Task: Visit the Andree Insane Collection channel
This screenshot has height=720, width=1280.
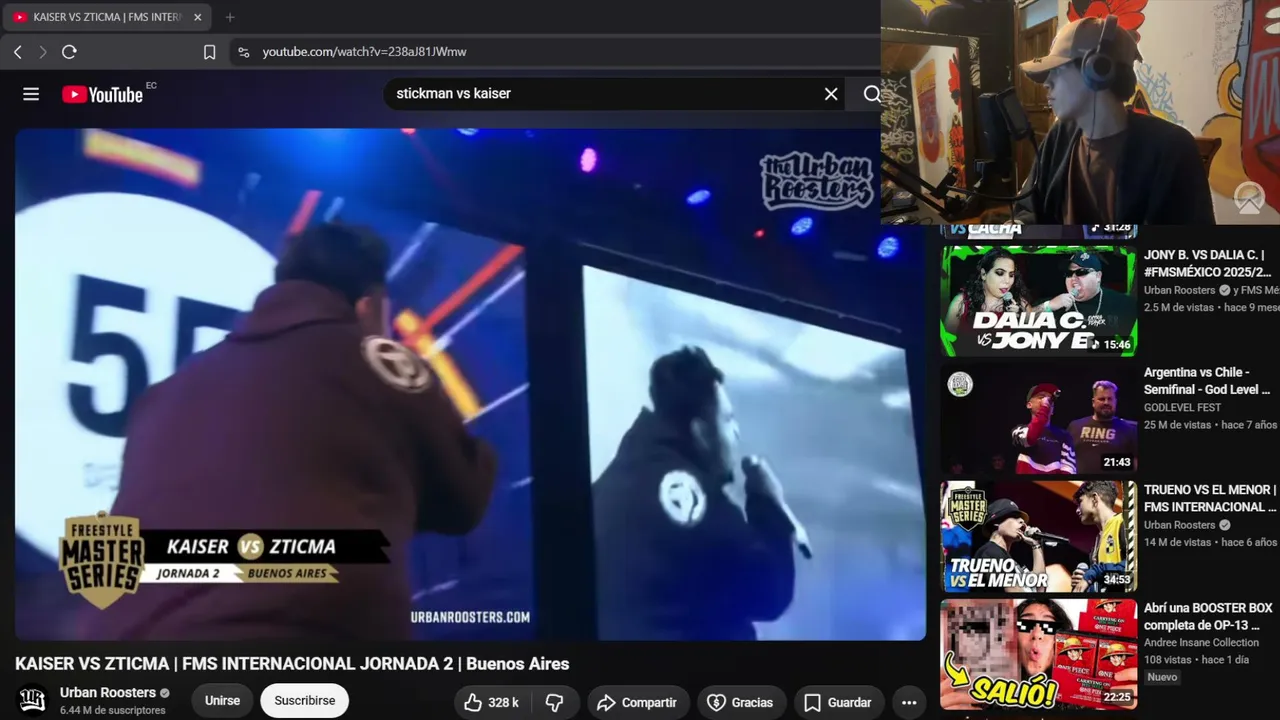Action: (1201, 642)
